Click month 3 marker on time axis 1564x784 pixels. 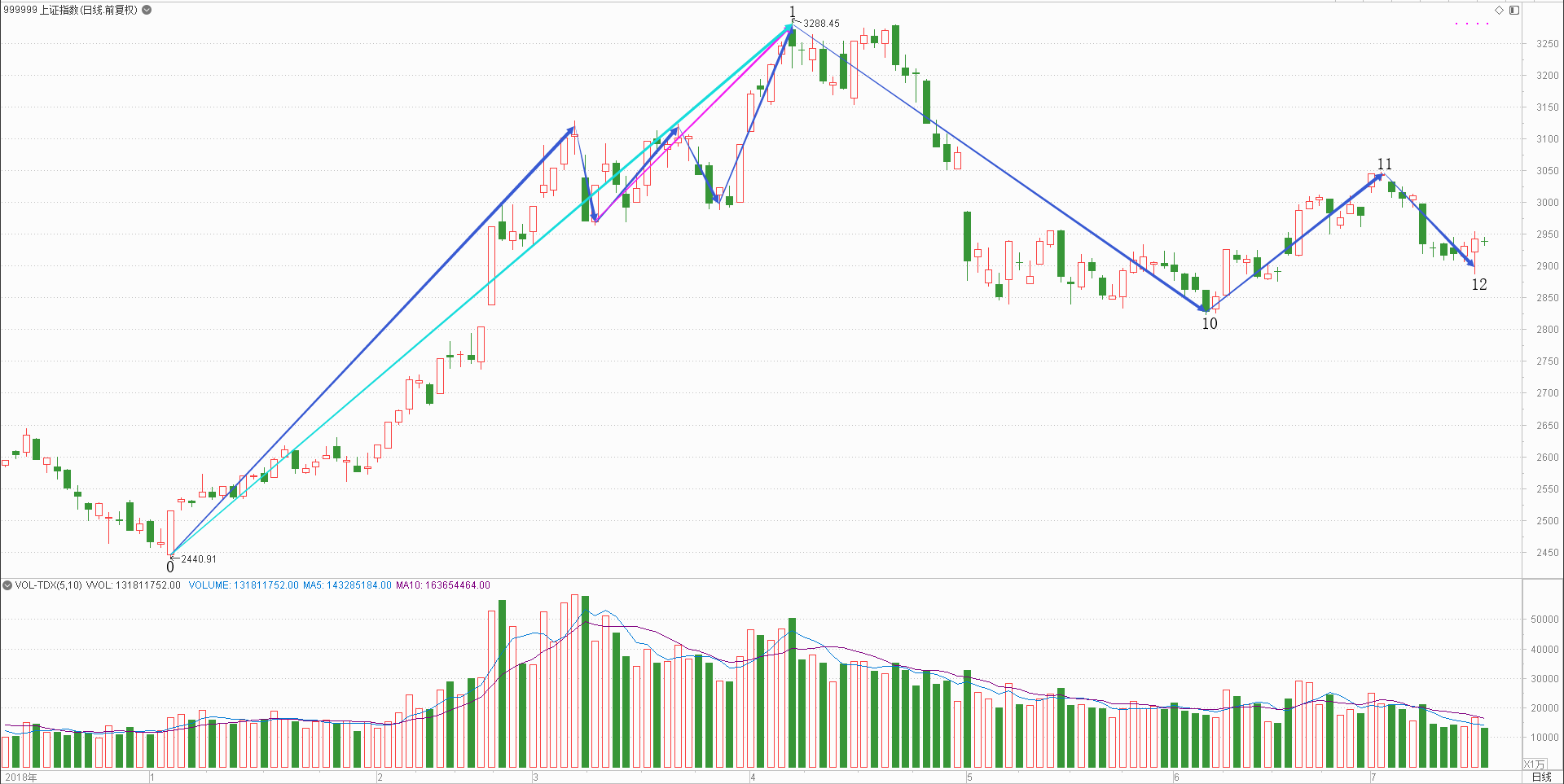pyautogui.click(x=535, y=777)
